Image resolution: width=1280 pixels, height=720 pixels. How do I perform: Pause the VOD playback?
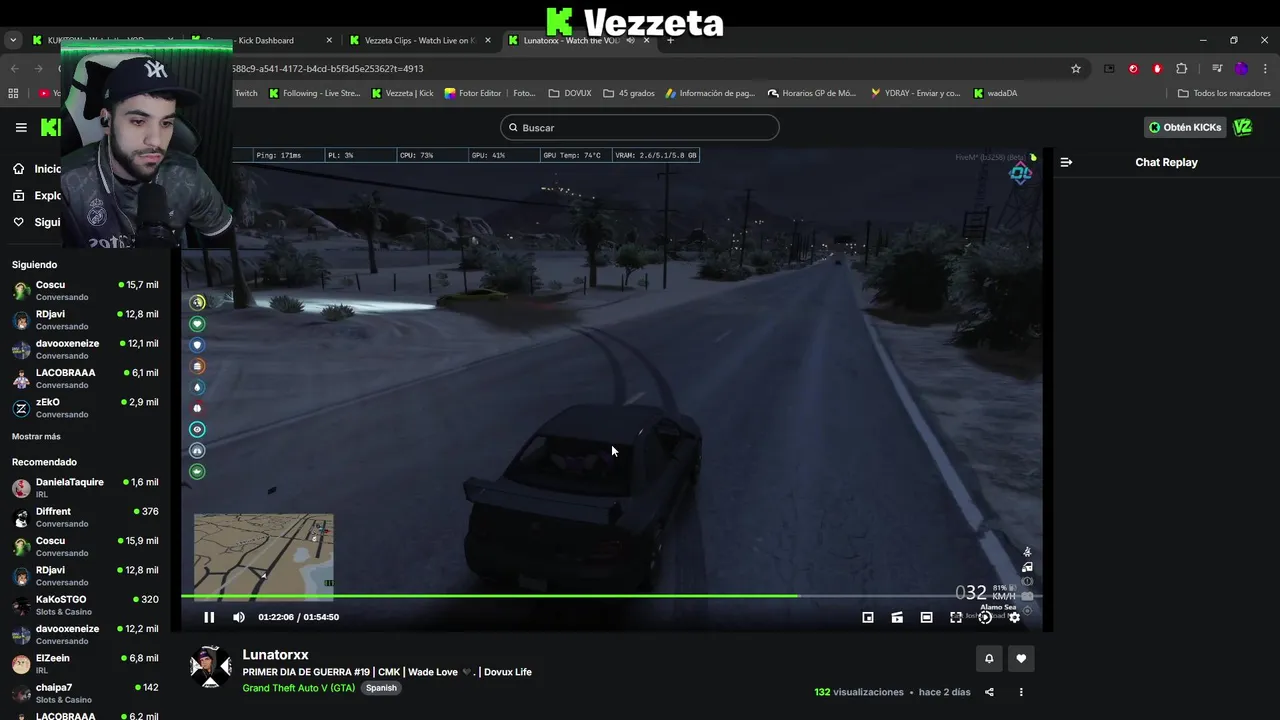click(209, 617)
